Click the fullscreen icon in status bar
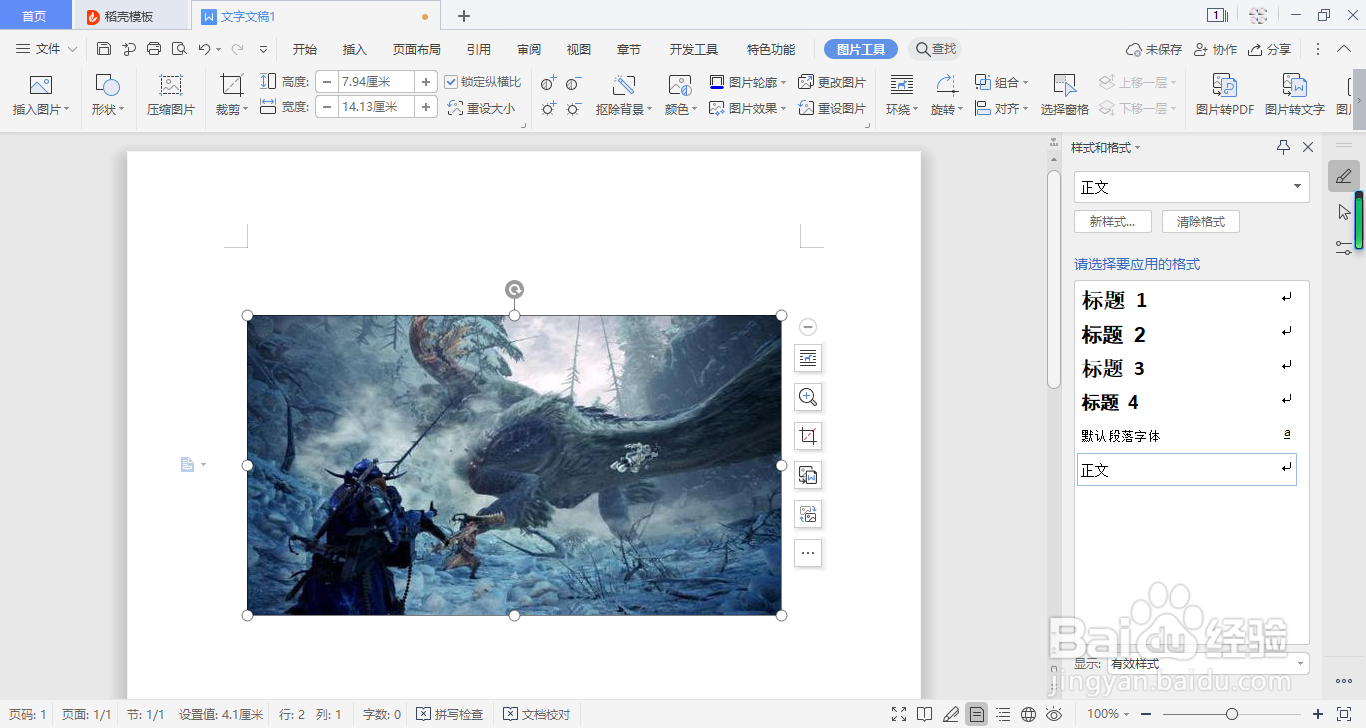 click(x=900, y=714)
